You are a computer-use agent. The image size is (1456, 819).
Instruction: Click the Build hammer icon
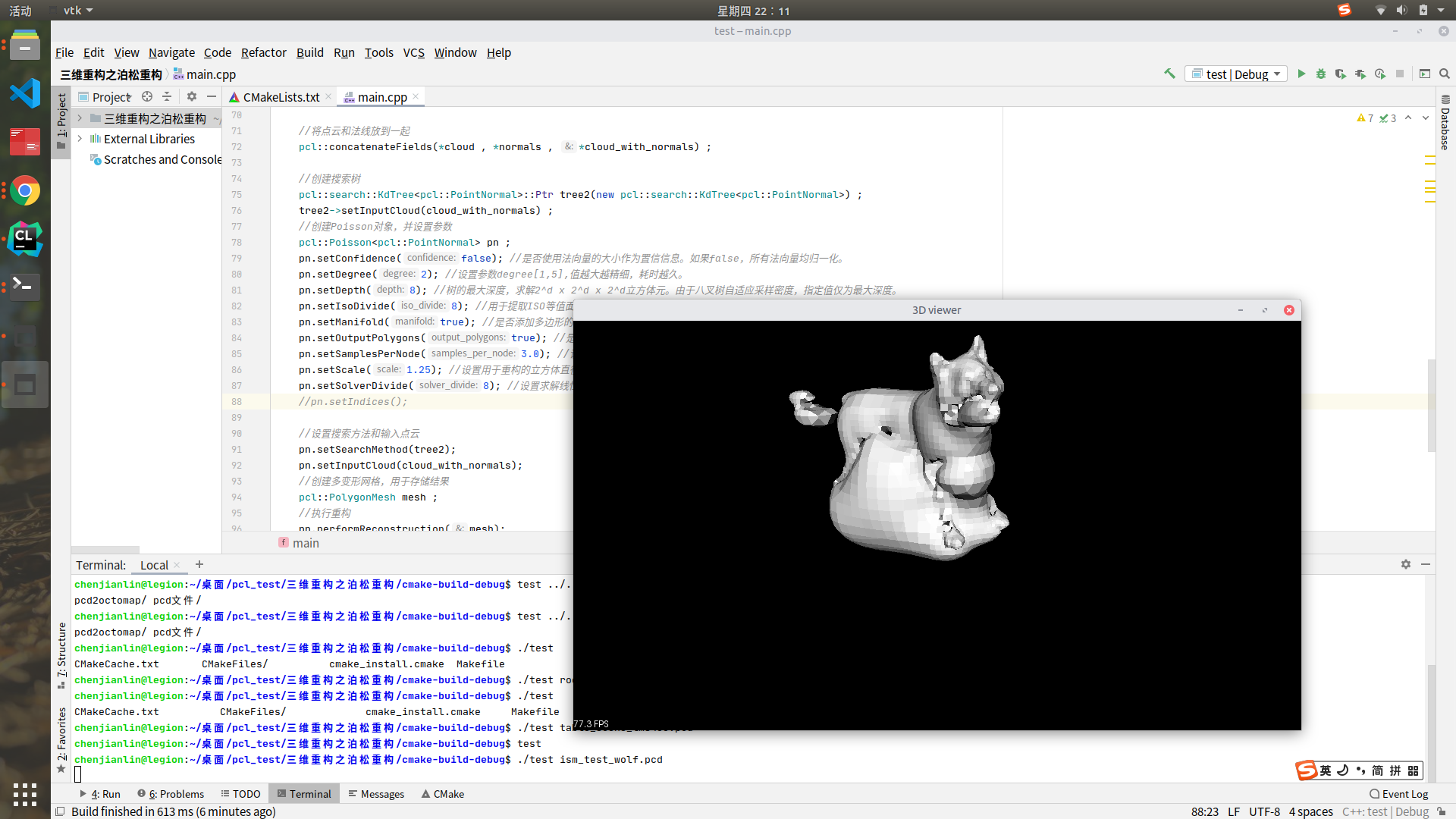pyautogui.click(x=1169, y=74)
